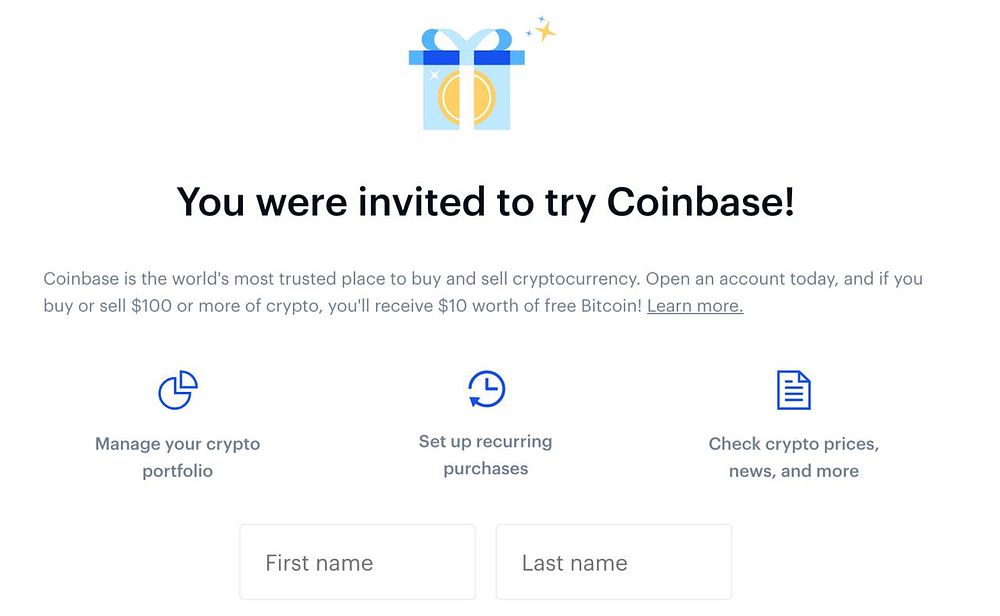This screenshot has height=616, width=1000.
Task: Open the Learn more link
Action: click(x=695, y=306)
